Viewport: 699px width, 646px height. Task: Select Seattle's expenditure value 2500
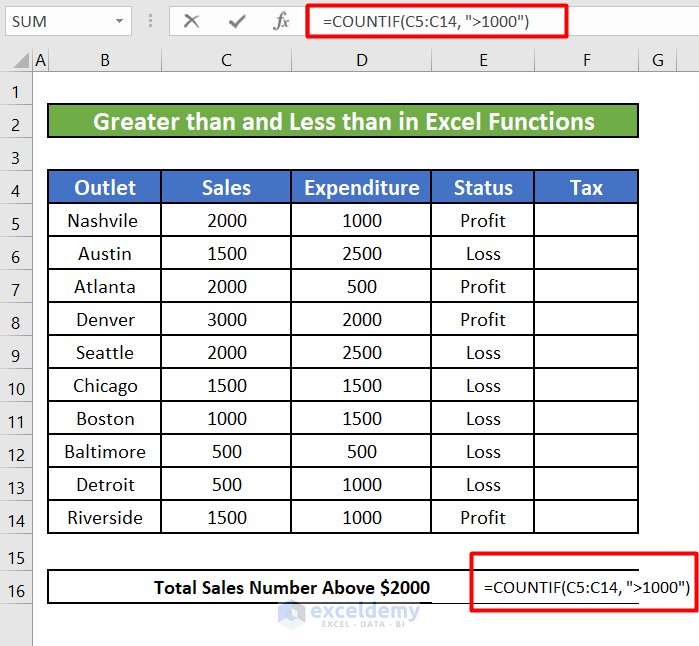tap(362, 352)
